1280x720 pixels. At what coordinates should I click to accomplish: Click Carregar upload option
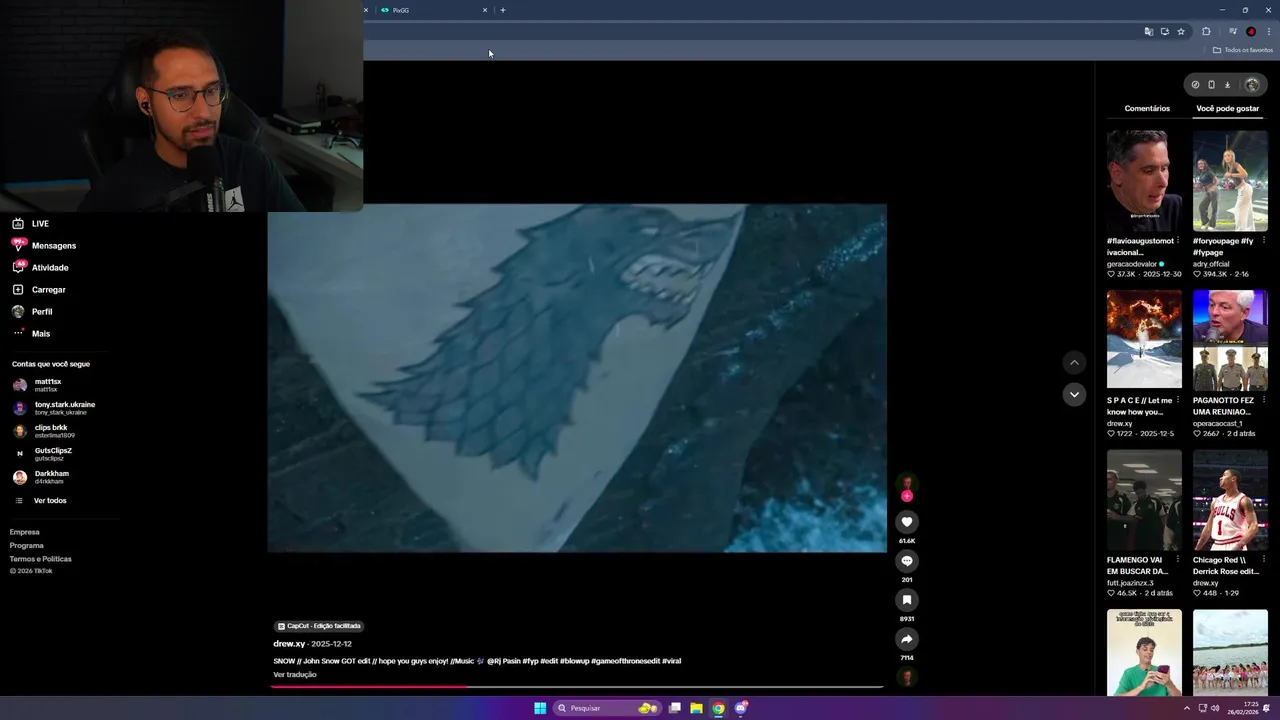click(x=38, y=290)
